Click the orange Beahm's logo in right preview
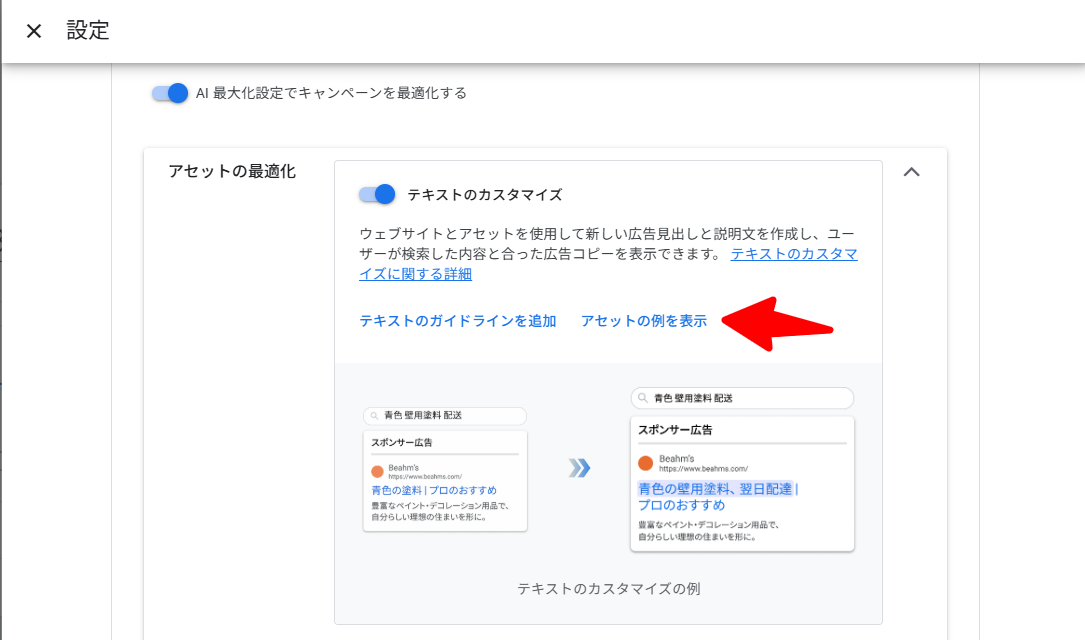This screenshot has height=640, width=1085. click(645, 463)
